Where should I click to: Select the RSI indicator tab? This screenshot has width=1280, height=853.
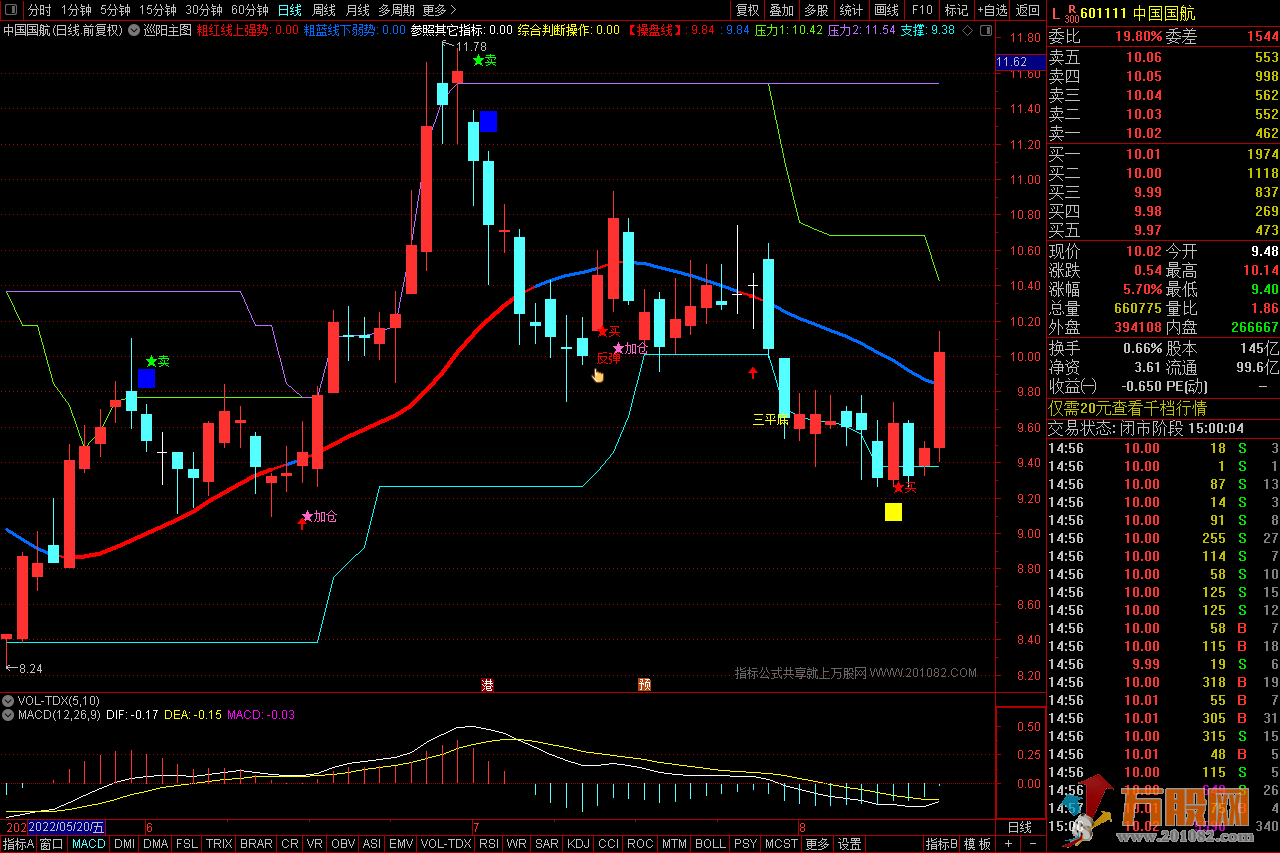point(488,844)
